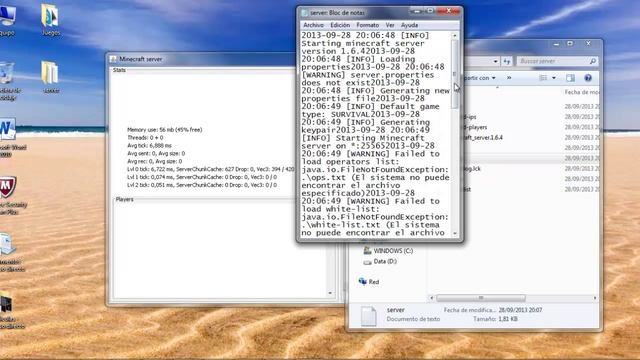The height and width of the screenshot is (360, 640).
Task: Click the Fecha de modificación column header
Action: 582,92
